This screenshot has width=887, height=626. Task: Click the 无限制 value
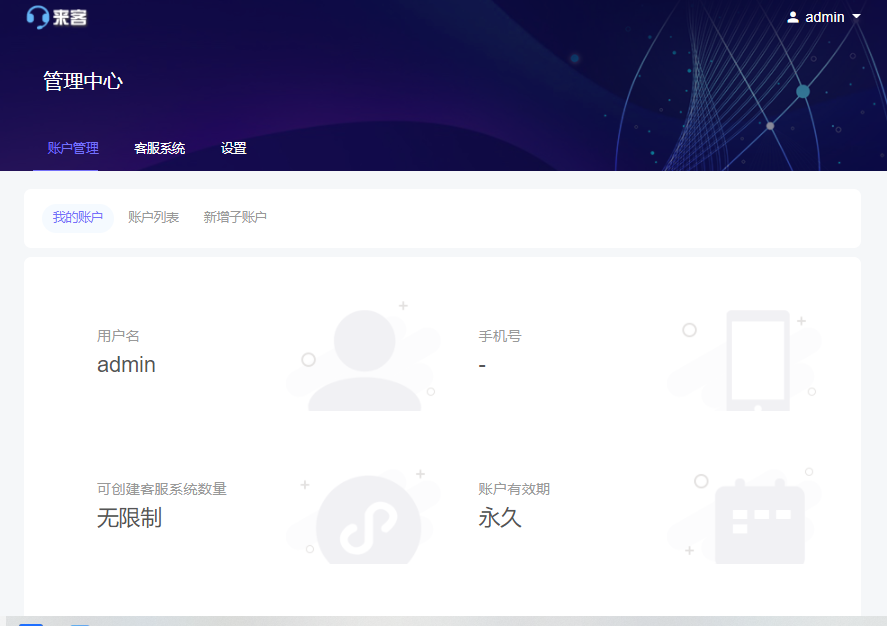129,517
